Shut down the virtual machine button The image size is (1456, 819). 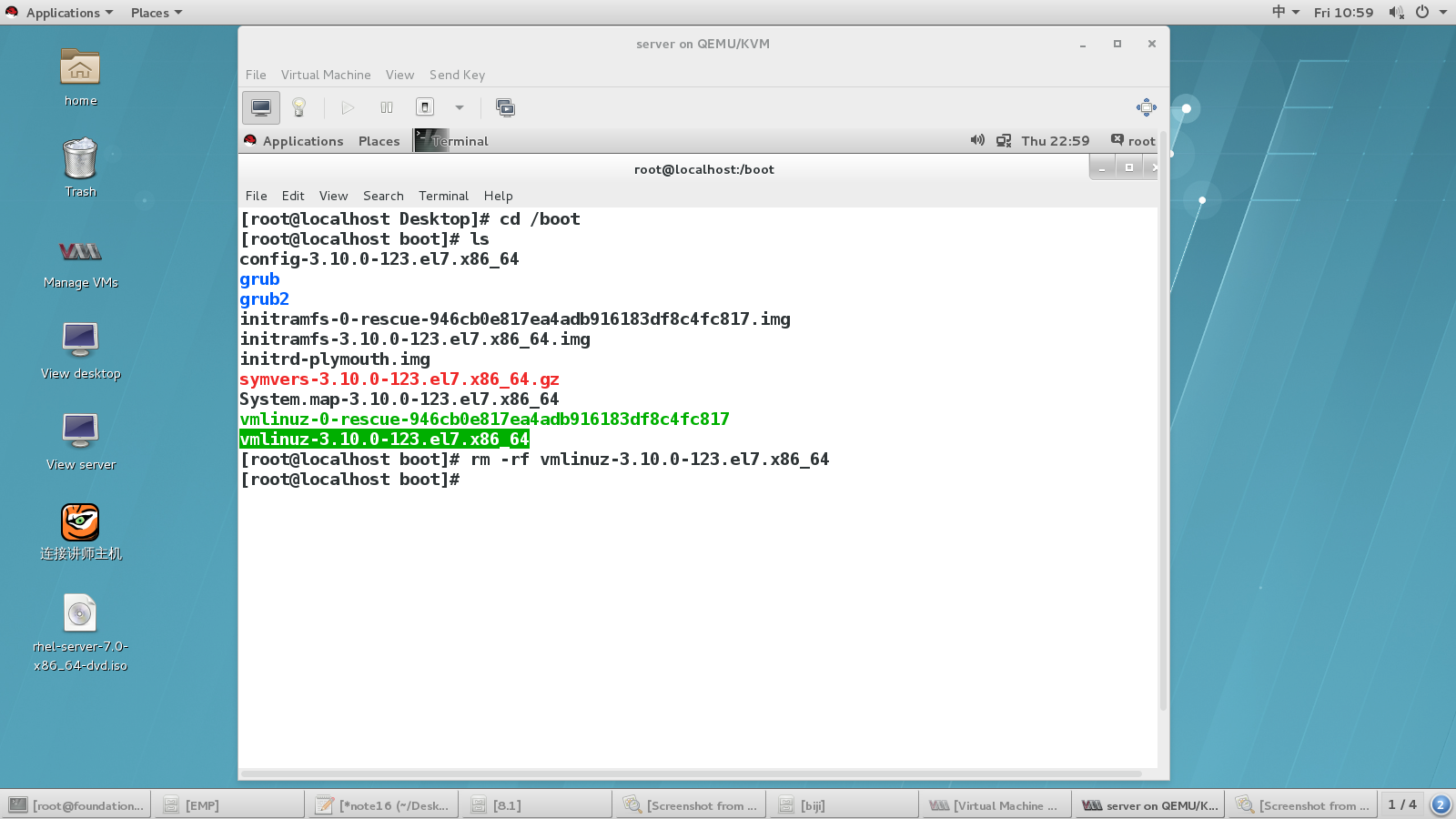(x=425, y=107)
